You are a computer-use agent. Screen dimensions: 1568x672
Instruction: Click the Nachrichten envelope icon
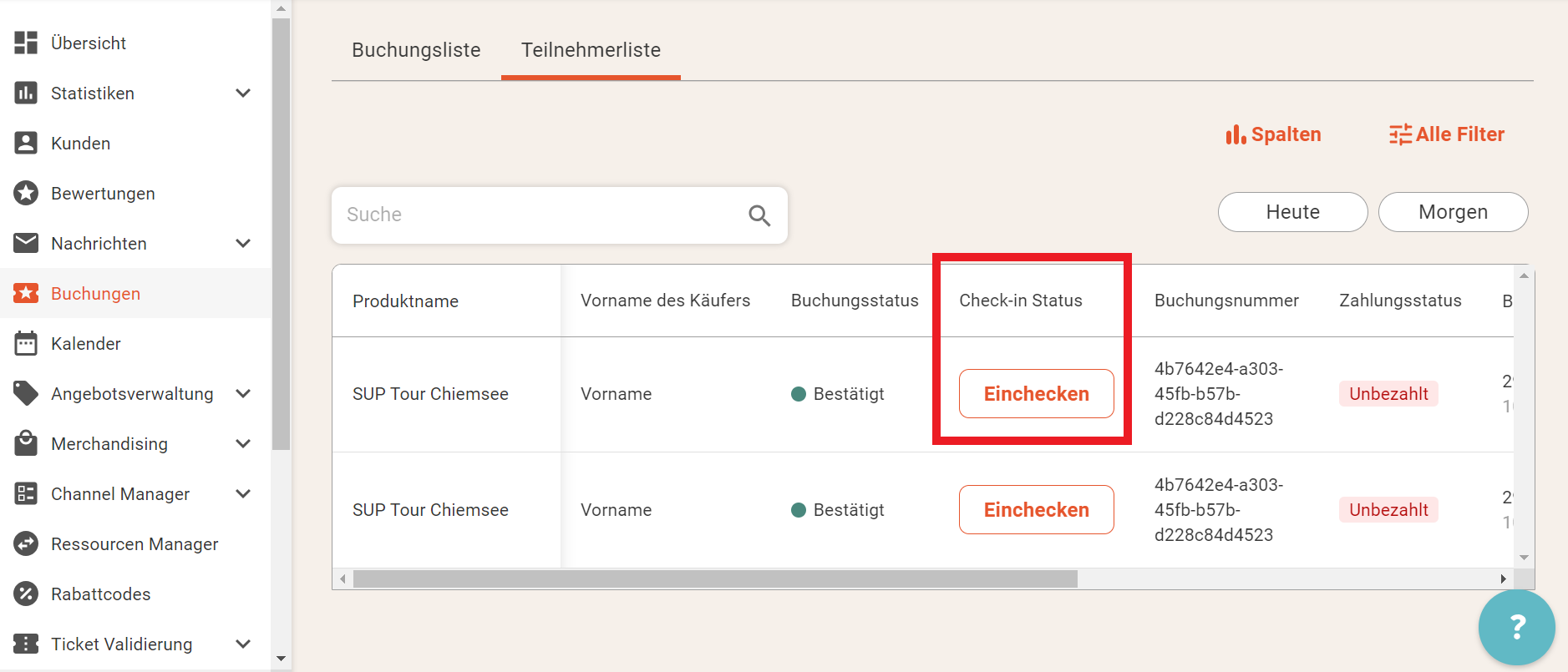coord(26,243)
